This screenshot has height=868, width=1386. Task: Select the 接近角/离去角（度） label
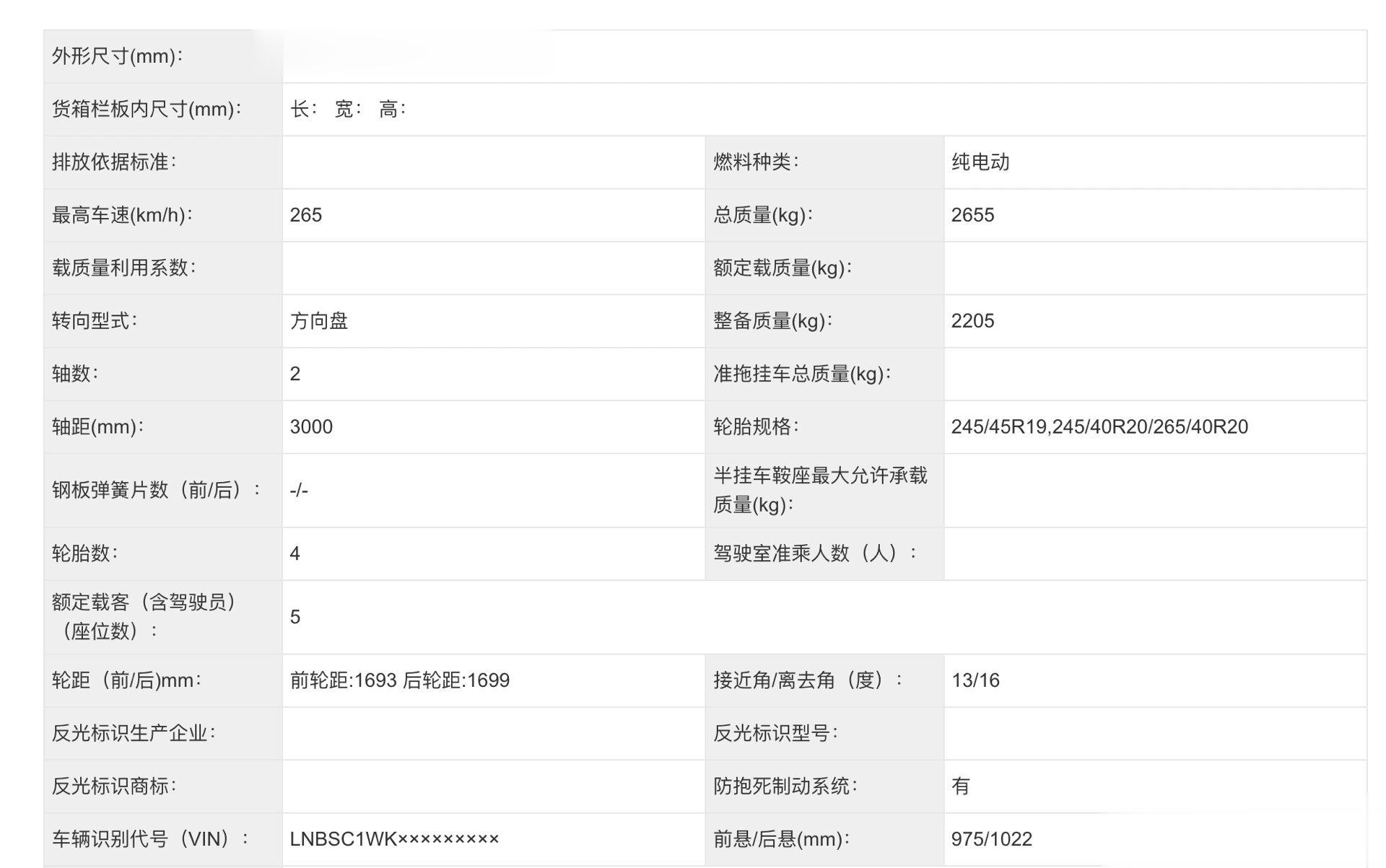pyautogui.click(x=808, y=680)
